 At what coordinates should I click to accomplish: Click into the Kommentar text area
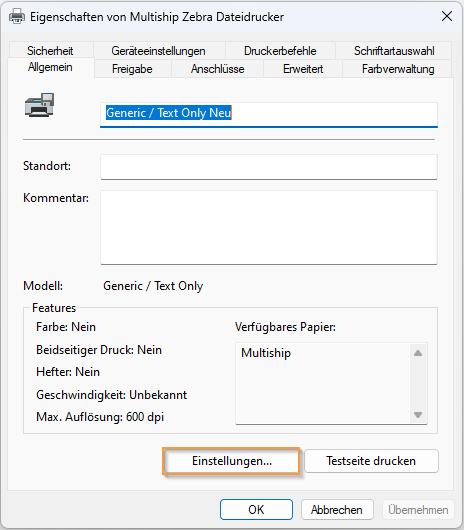point(269,227)
